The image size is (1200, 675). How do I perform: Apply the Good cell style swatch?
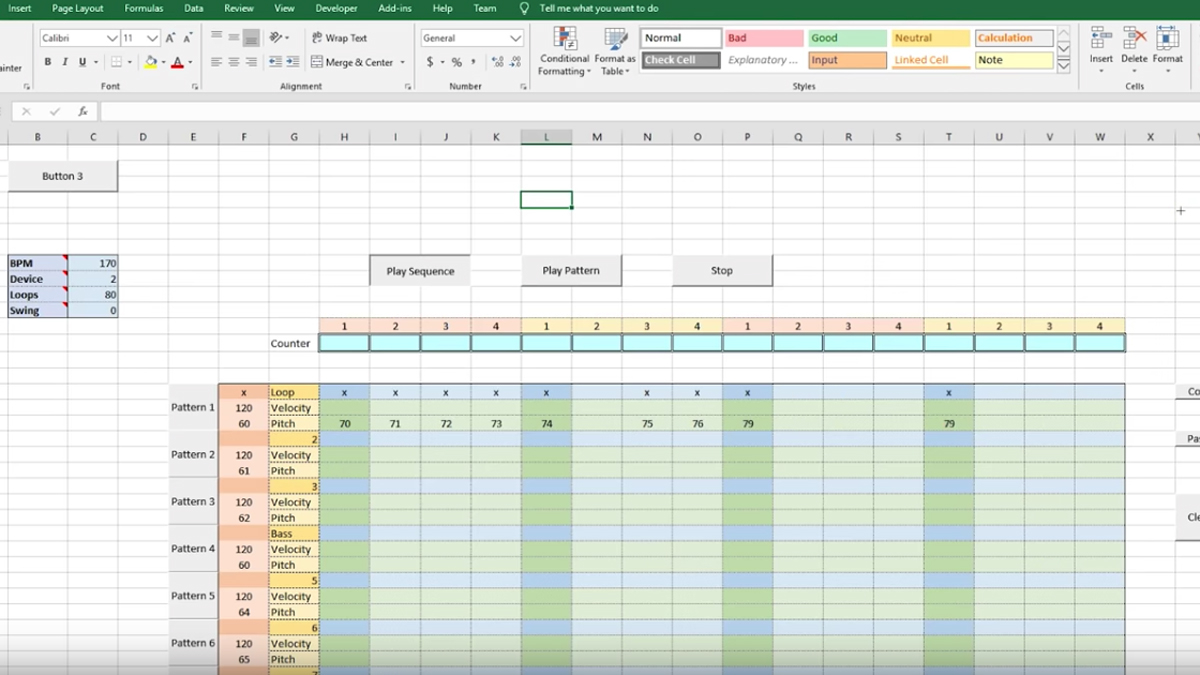click(846, 38)
